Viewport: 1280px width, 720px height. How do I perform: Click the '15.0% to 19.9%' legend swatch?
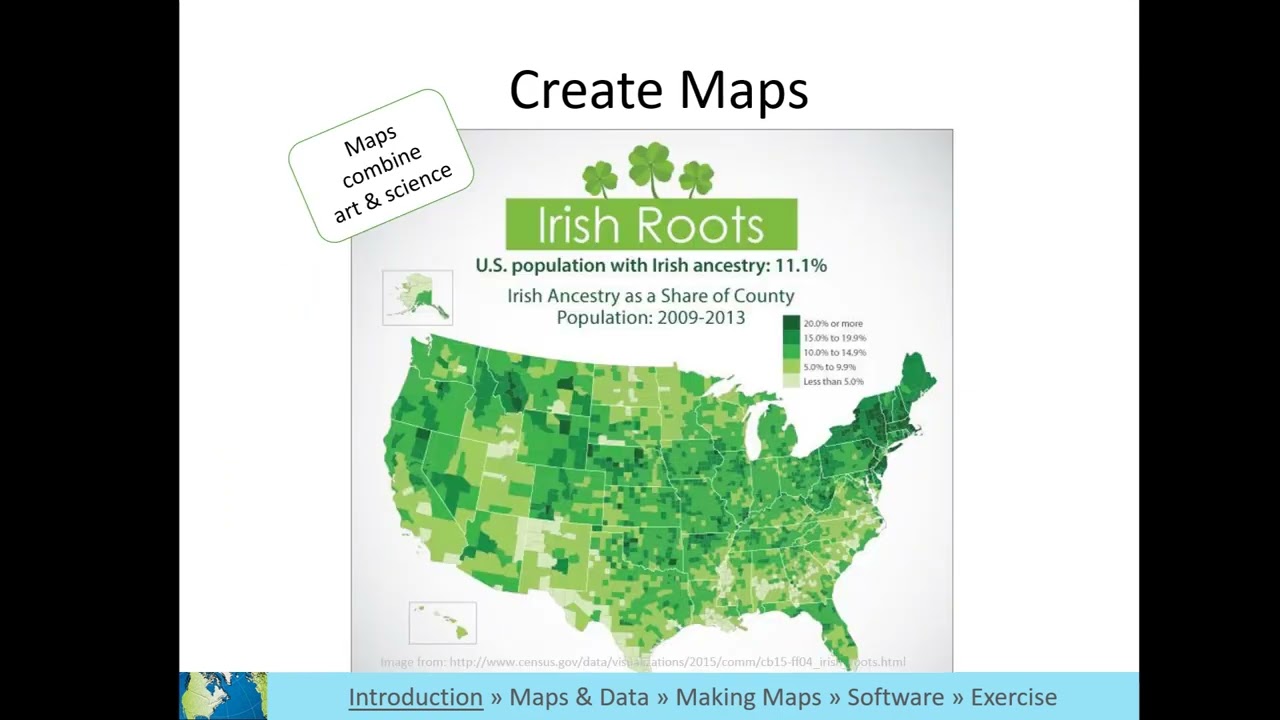click(791, 338)
